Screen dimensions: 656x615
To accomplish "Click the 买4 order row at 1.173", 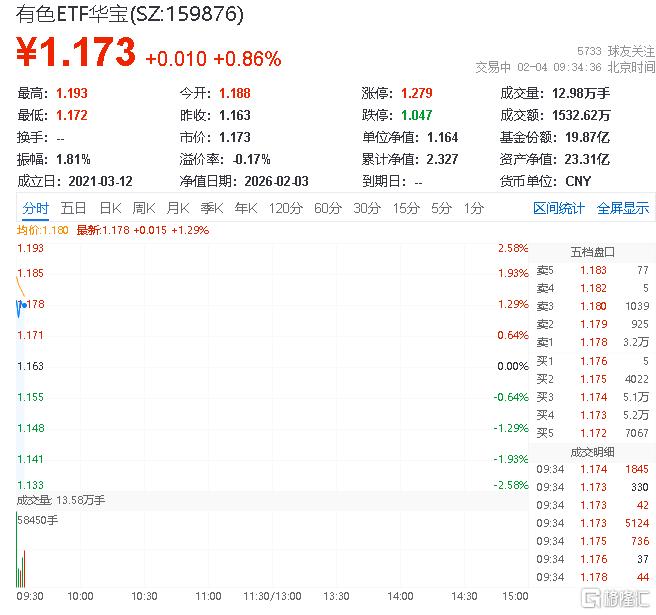I will tap(592, 415).
